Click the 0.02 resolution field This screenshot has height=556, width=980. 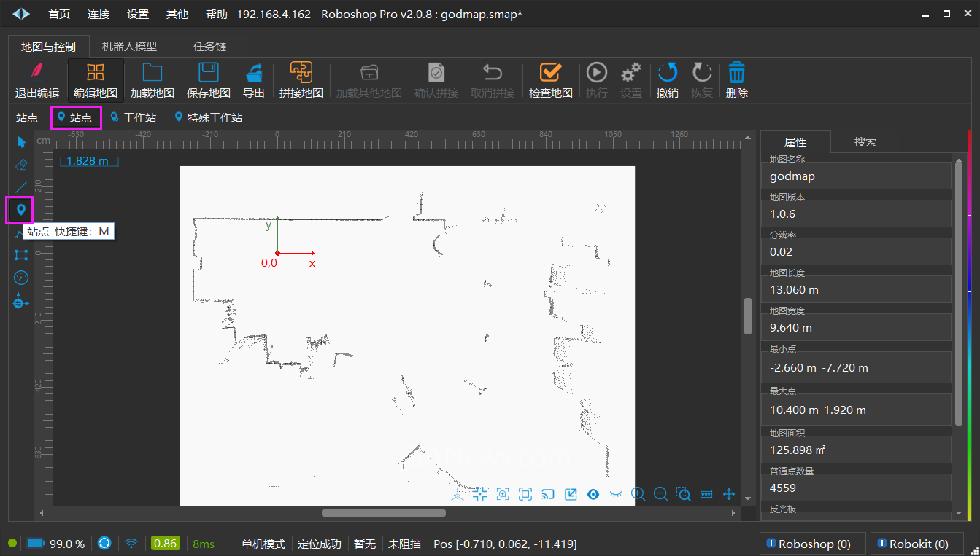pyautogui.click(x=857, y=252)
